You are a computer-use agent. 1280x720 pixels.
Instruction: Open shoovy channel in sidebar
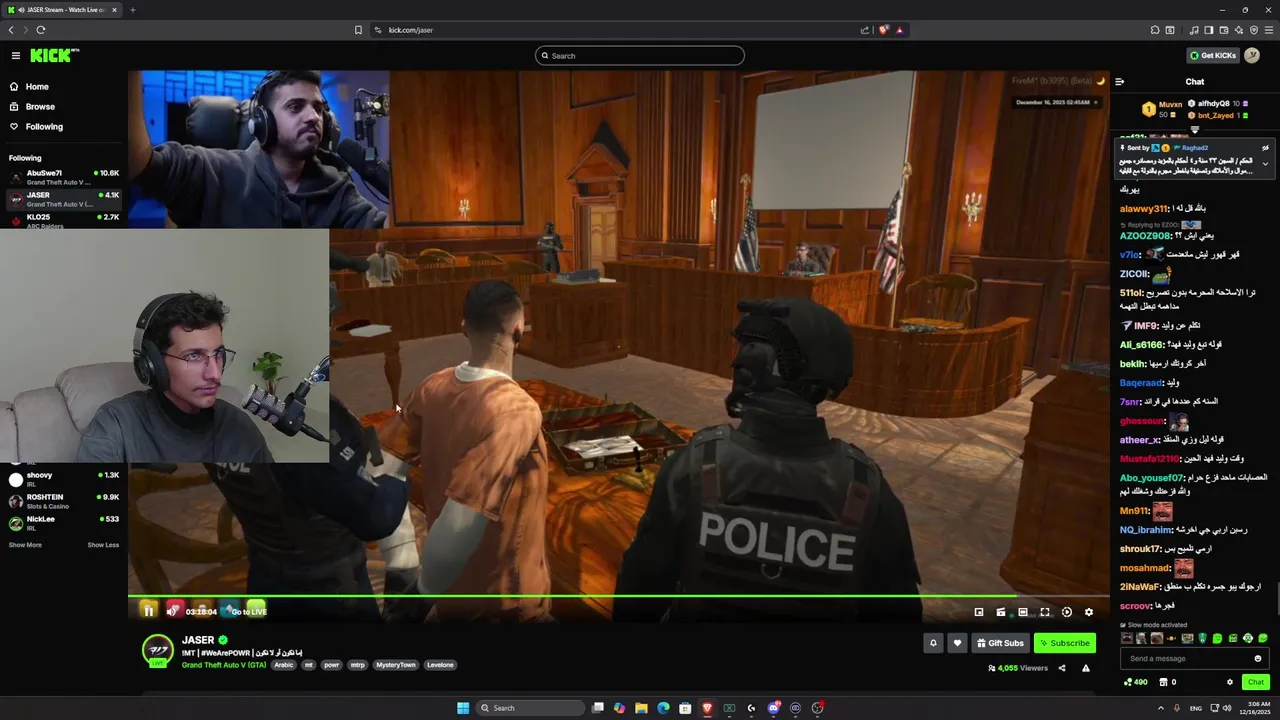(x=64, y=479)
